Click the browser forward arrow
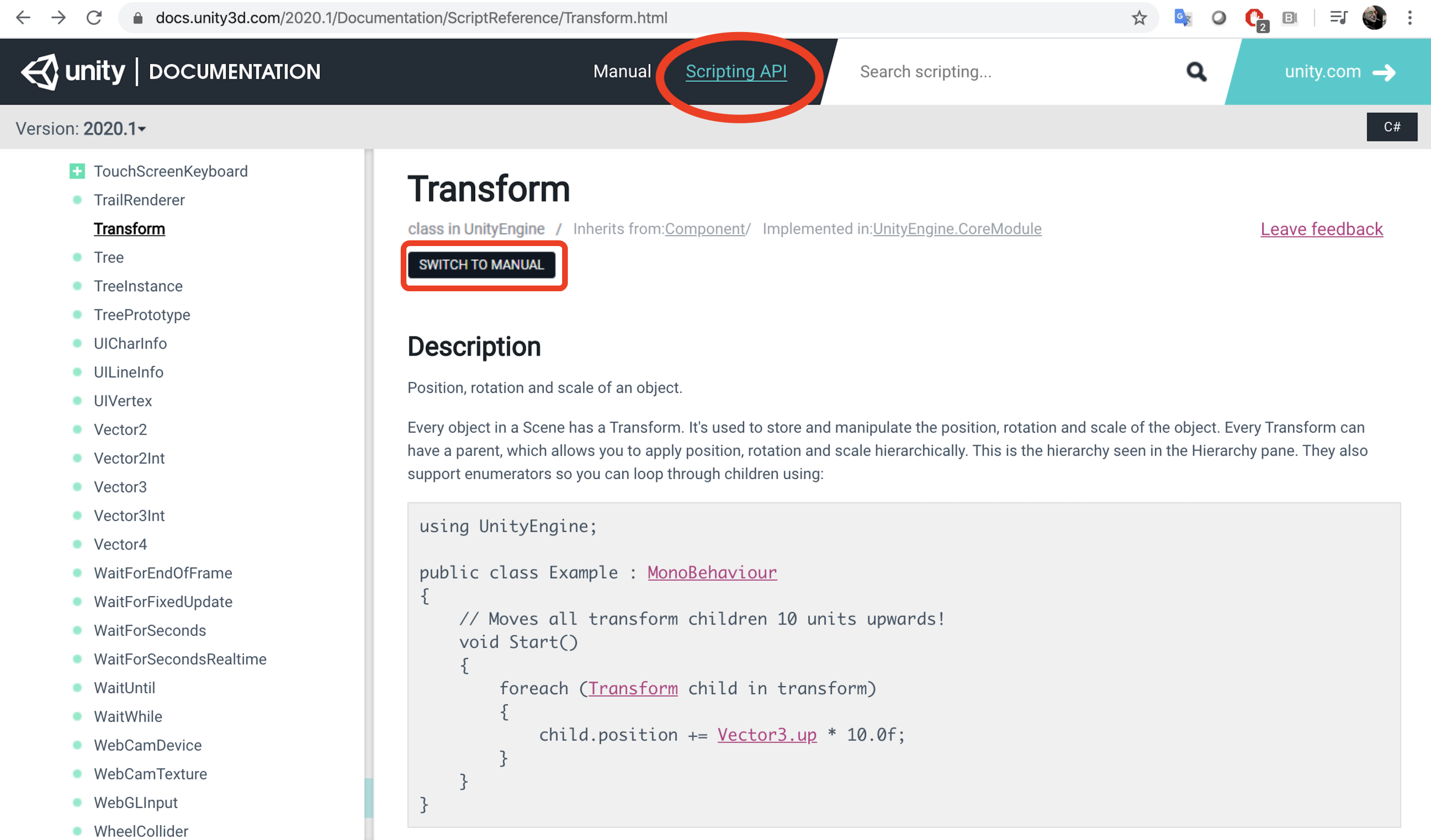Viewport: 1431px width, 840px height. click(58, 18)
